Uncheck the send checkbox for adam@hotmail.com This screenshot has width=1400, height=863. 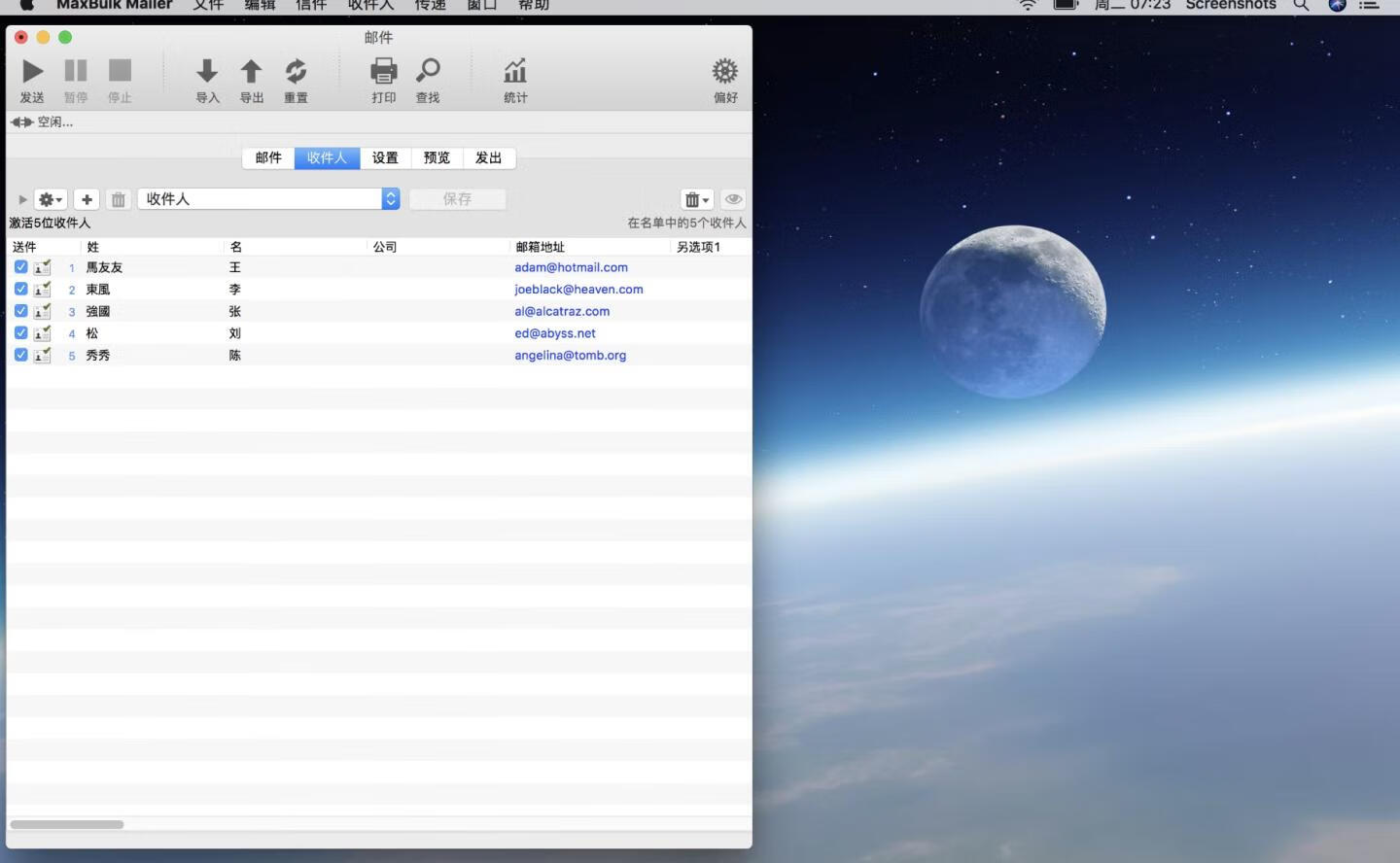[20, 266]
